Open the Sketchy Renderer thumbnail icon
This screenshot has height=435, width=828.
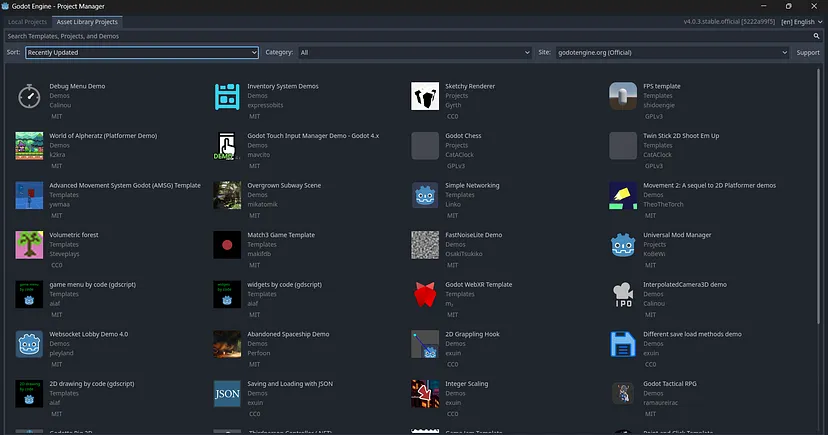[425, 96]
